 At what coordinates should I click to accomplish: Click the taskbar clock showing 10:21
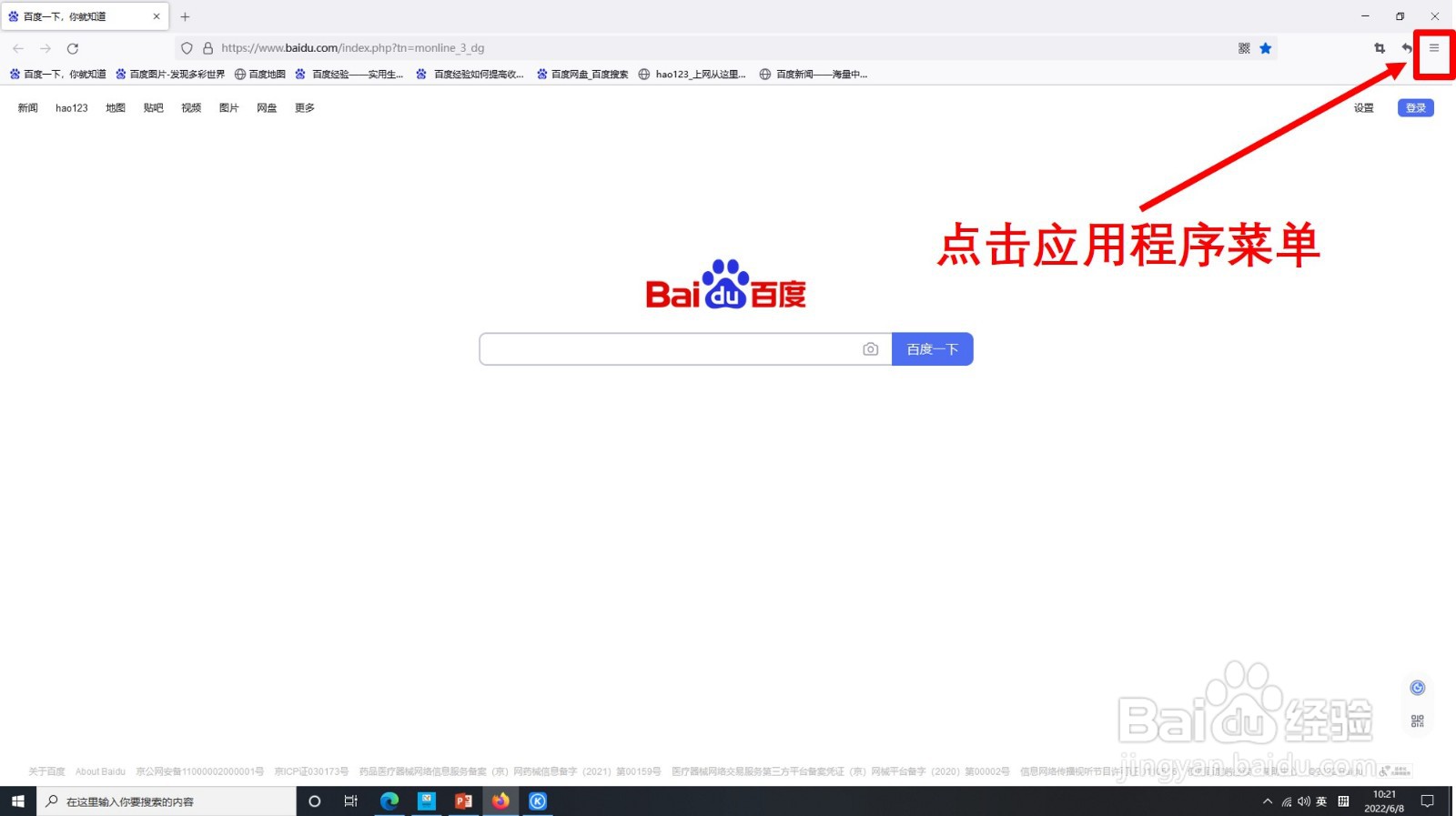1384,801
